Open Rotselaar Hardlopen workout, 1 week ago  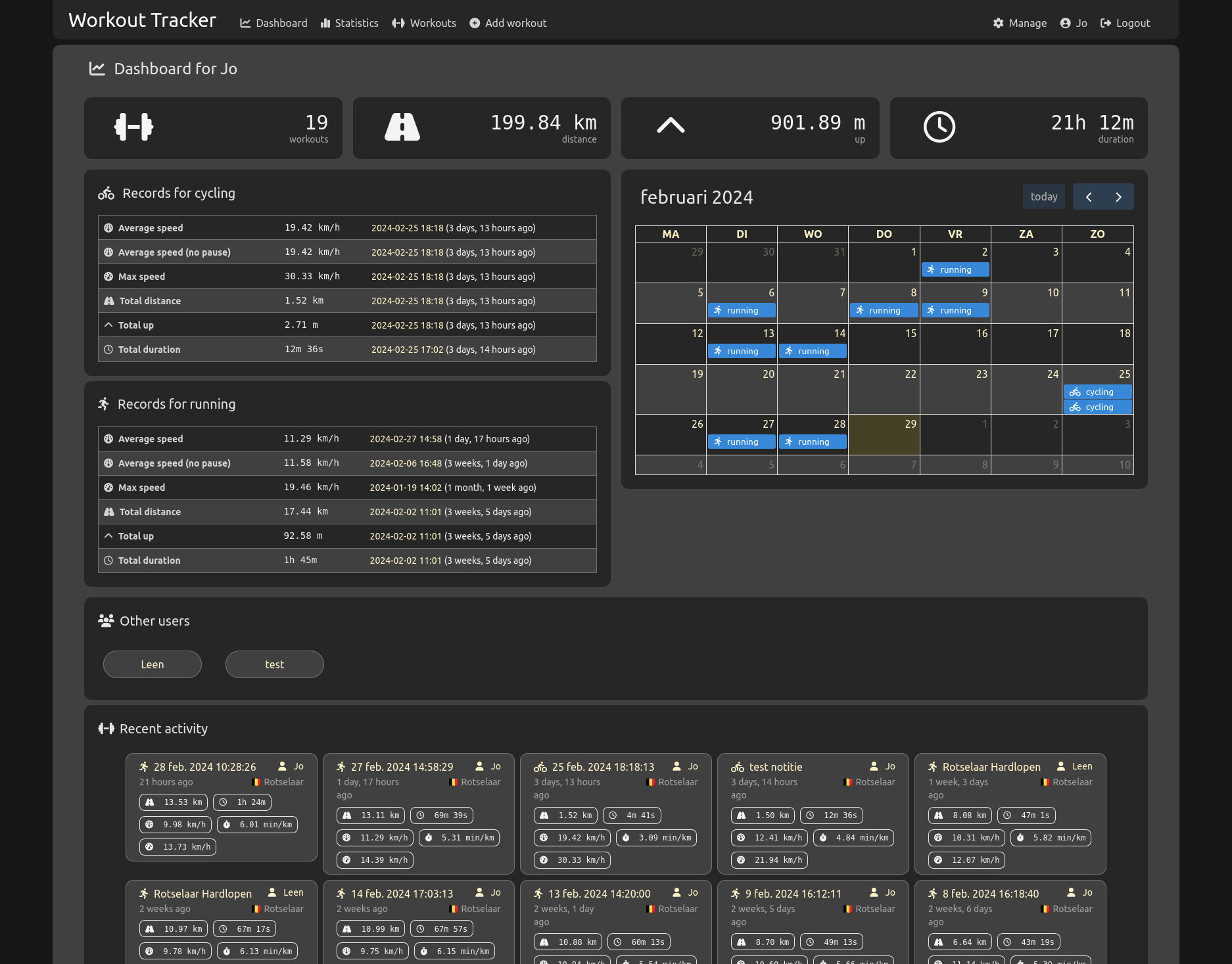[991, 767]
